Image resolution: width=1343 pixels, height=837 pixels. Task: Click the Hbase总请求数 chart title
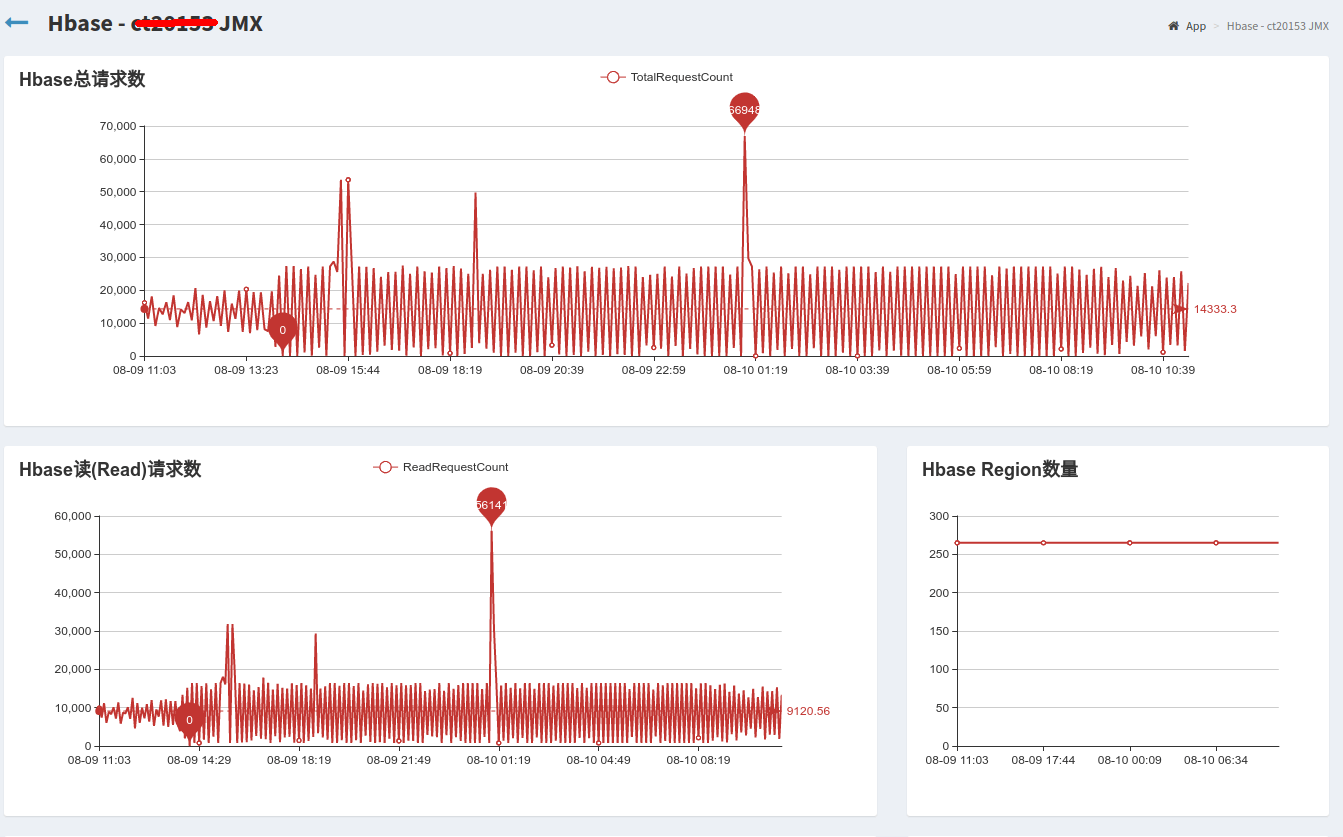click(x=82, y=79)
